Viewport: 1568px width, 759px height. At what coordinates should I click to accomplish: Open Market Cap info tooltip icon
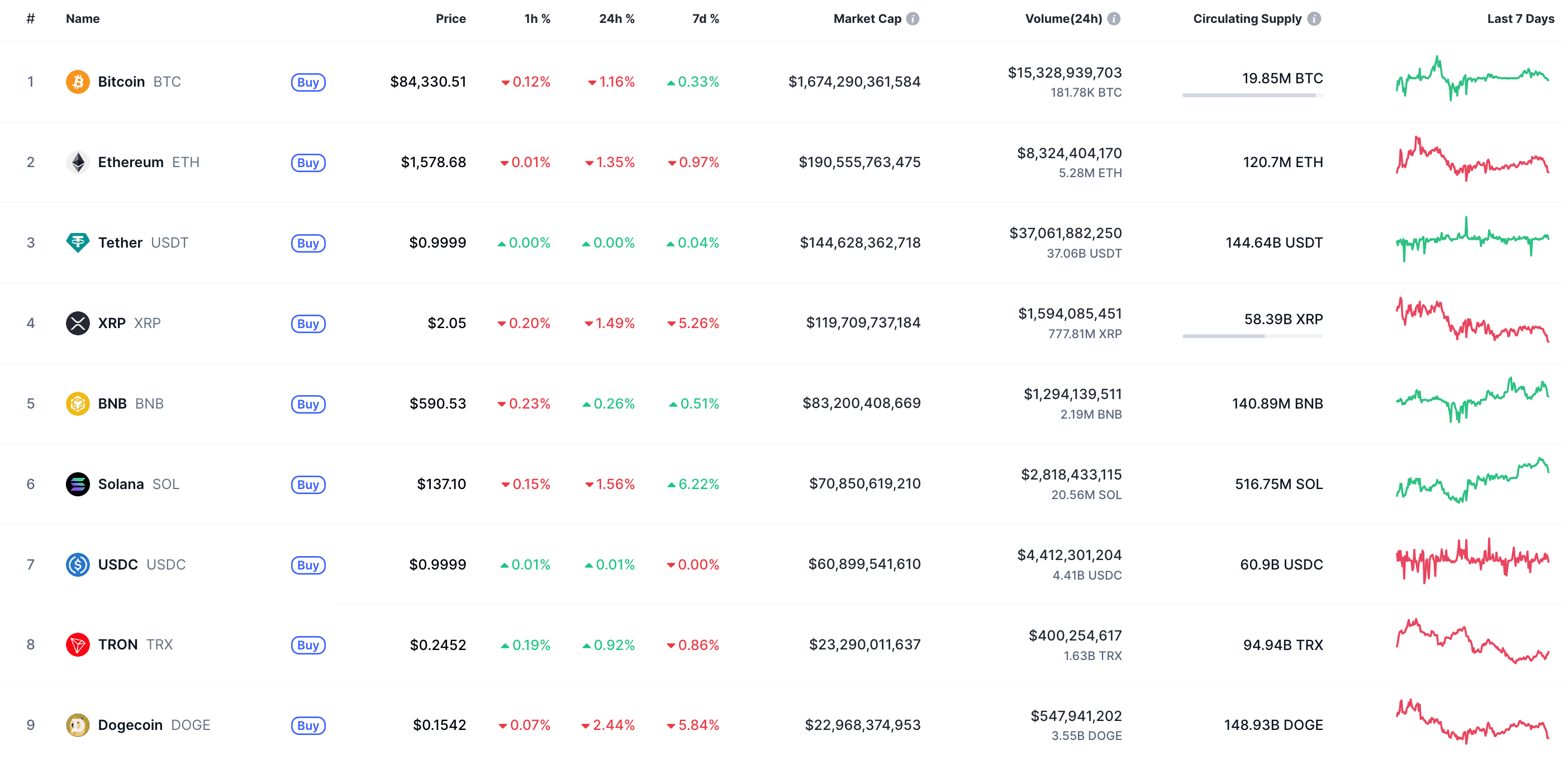[x=913, y=19]
